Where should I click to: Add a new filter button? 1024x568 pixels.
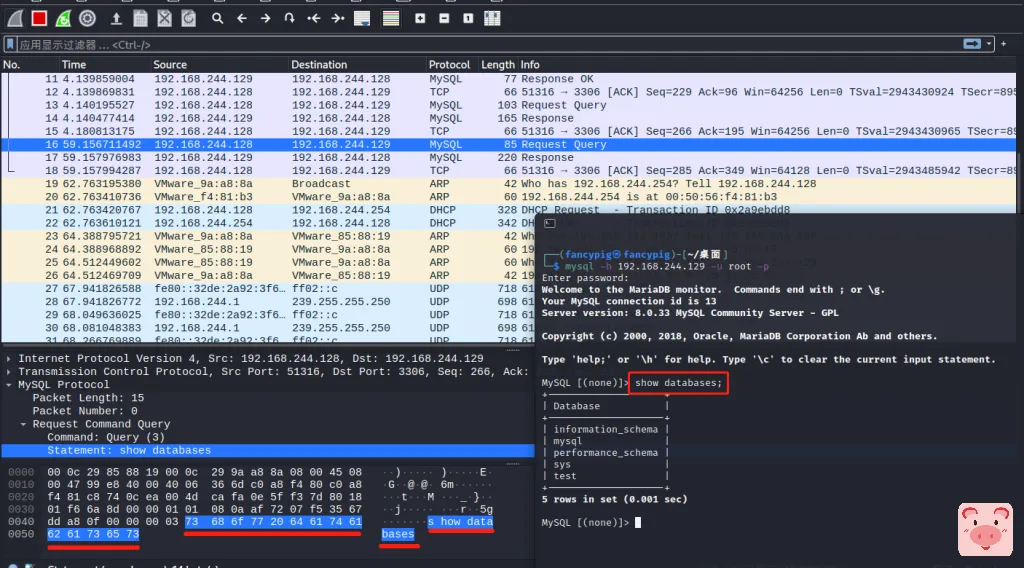click(1004, 44)
